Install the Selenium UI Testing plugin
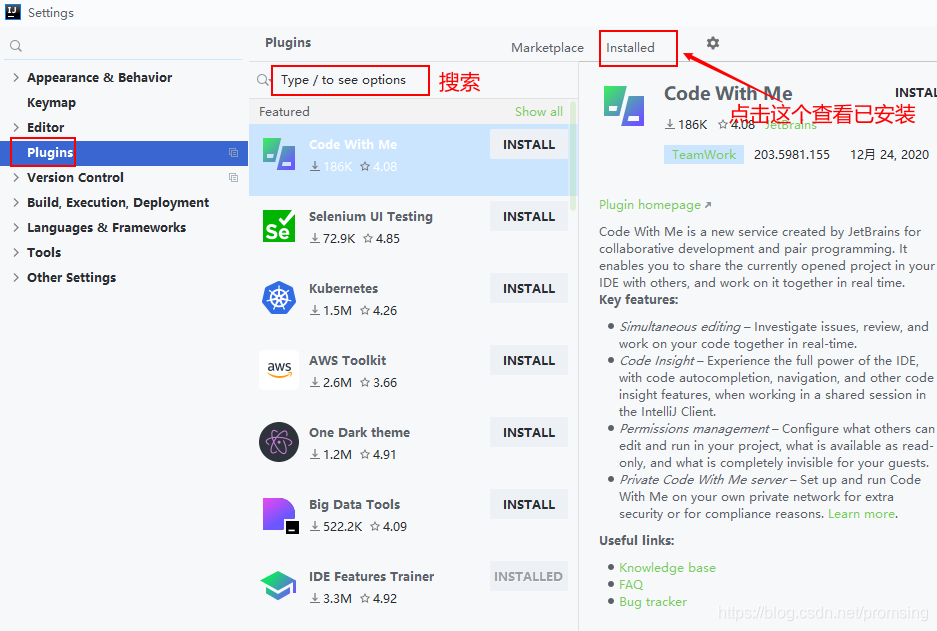This screenshot has height=631, width=937. (x=529, y=217)
